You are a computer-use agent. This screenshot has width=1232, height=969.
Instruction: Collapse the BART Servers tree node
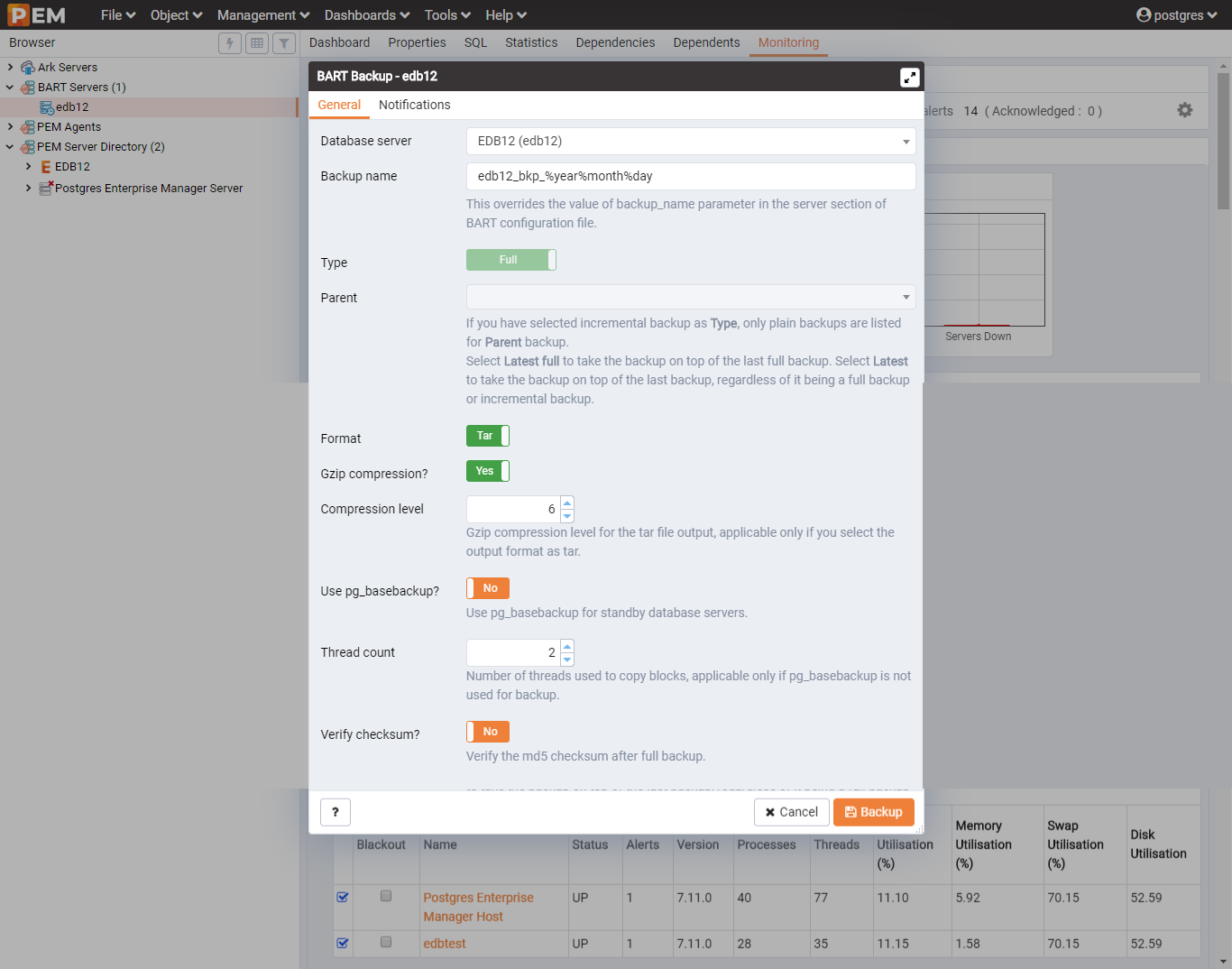pyautogui.click(x=10, y=88)
